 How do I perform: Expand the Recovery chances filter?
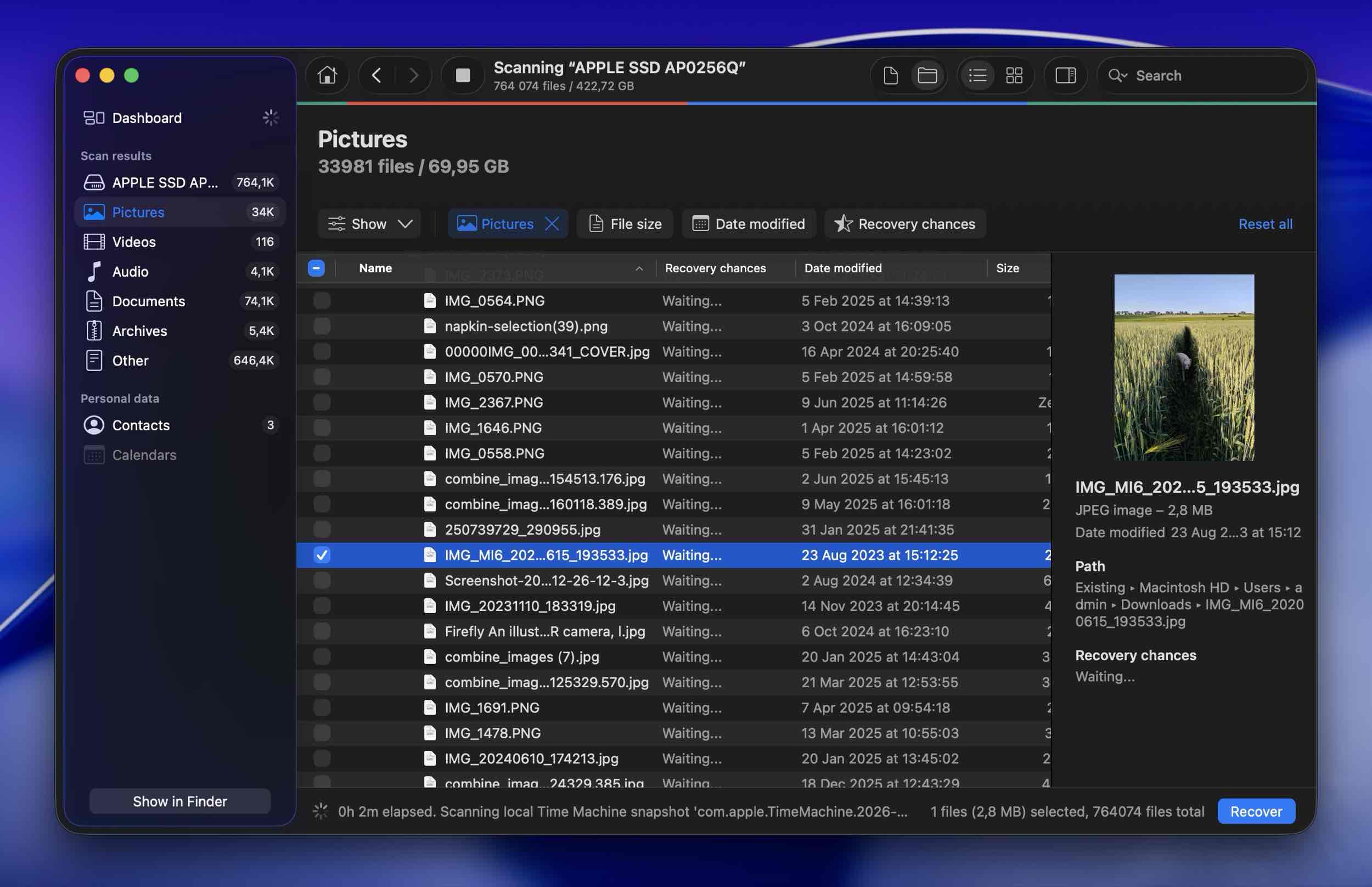(x=905, y=224)
